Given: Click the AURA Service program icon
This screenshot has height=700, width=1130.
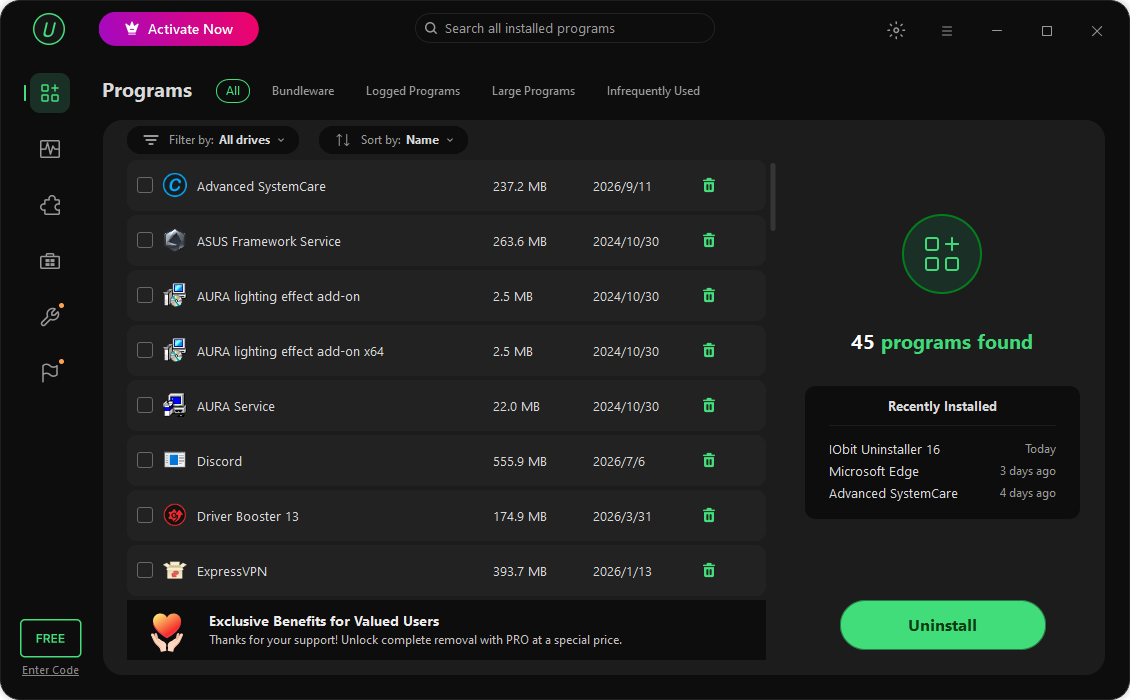Looking at the screenshot, I should tap(174, 405).
